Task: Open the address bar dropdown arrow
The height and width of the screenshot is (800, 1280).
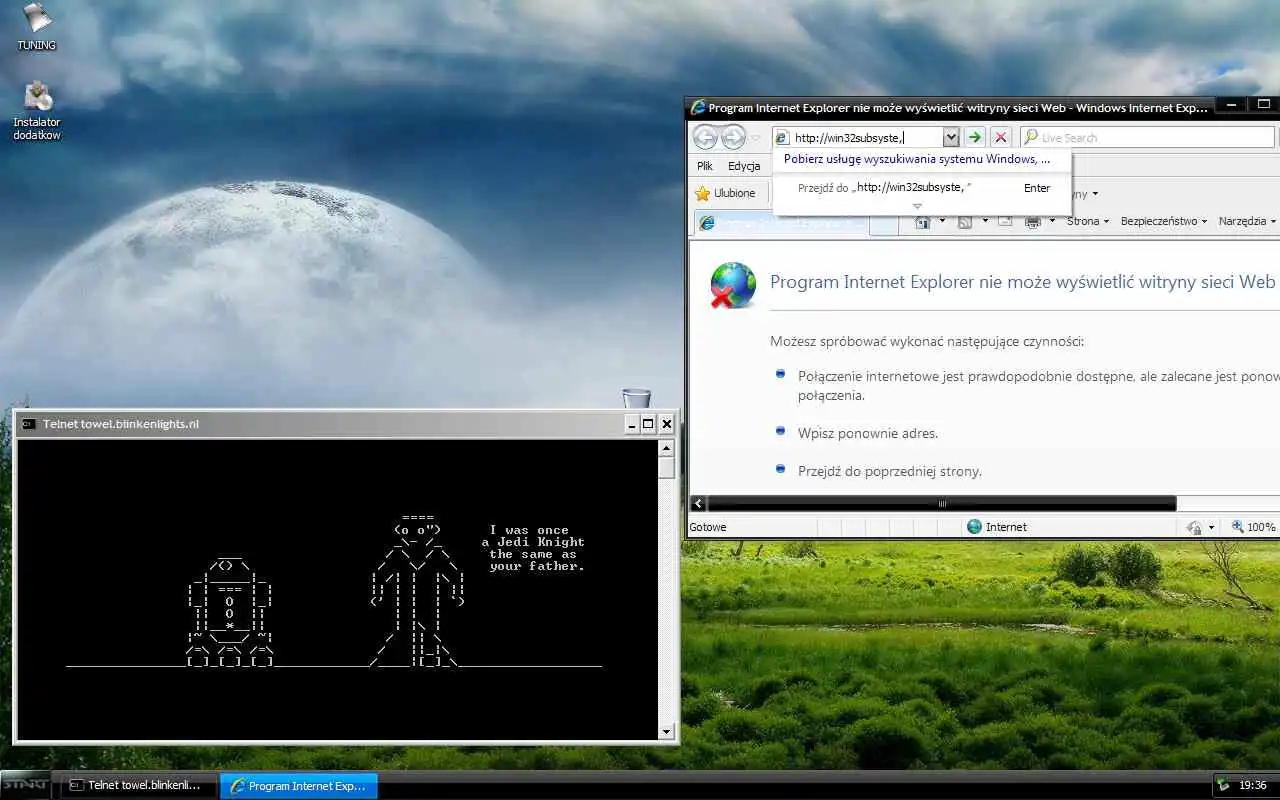Action: point(951,137)
